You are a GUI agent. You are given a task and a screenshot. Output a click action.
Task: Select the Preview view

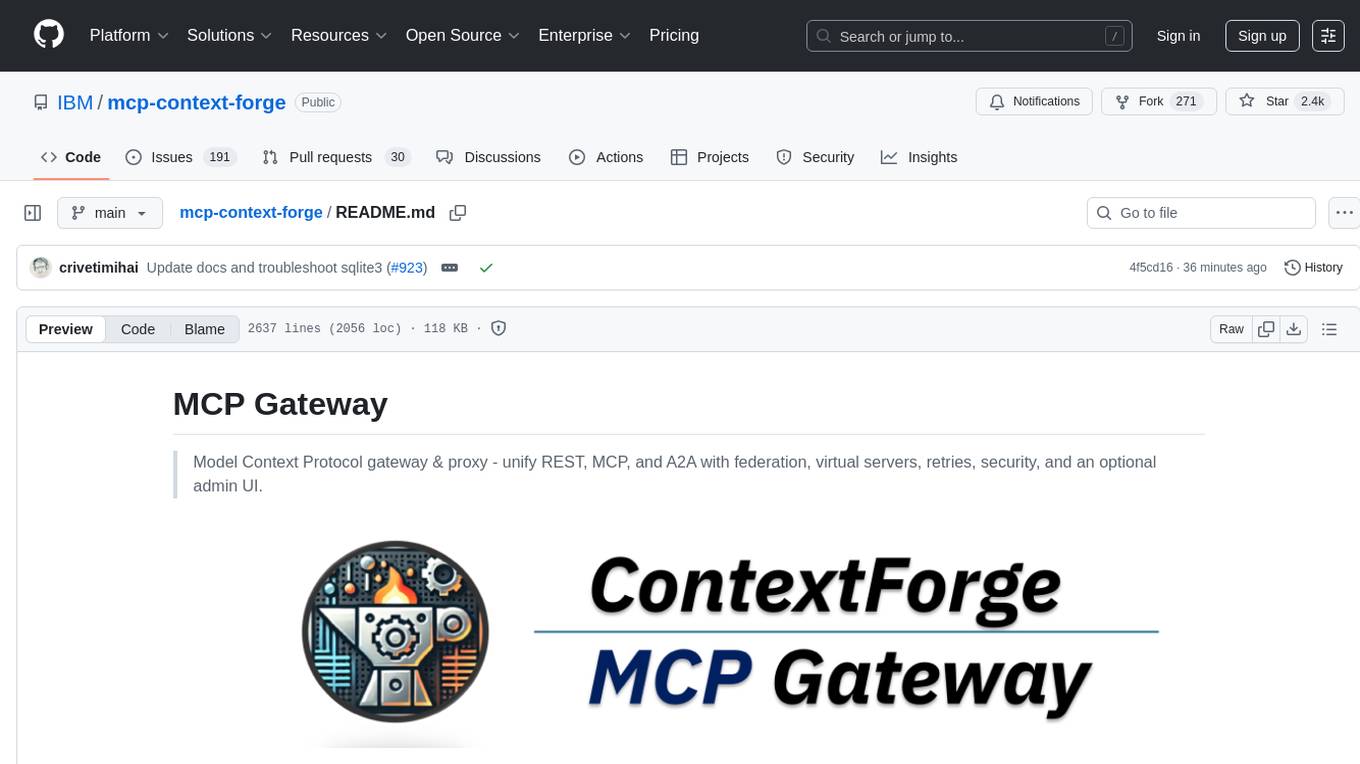coord(66,329)
